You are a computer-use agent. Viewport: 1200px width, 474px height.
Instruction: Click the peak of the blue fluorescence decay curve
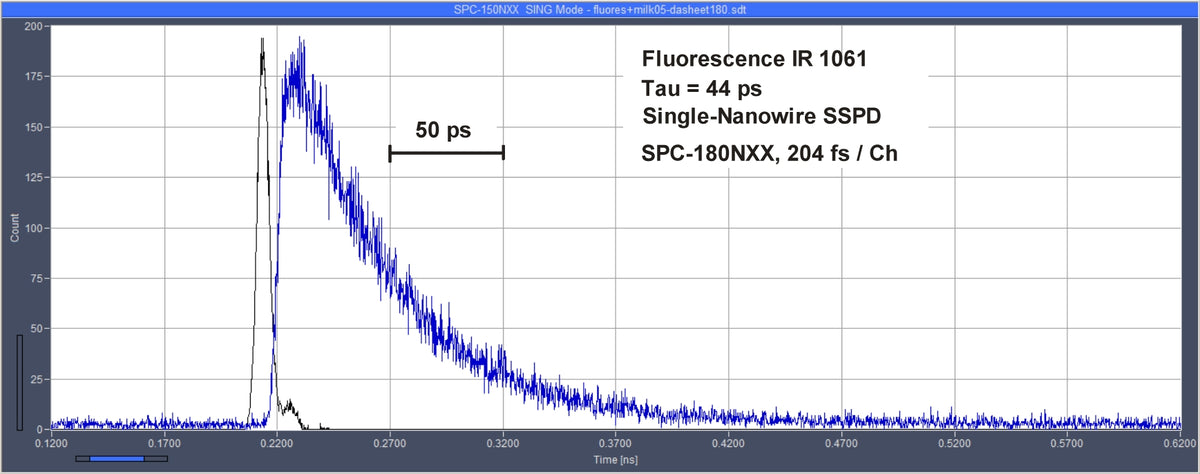[x=300, y=40]
